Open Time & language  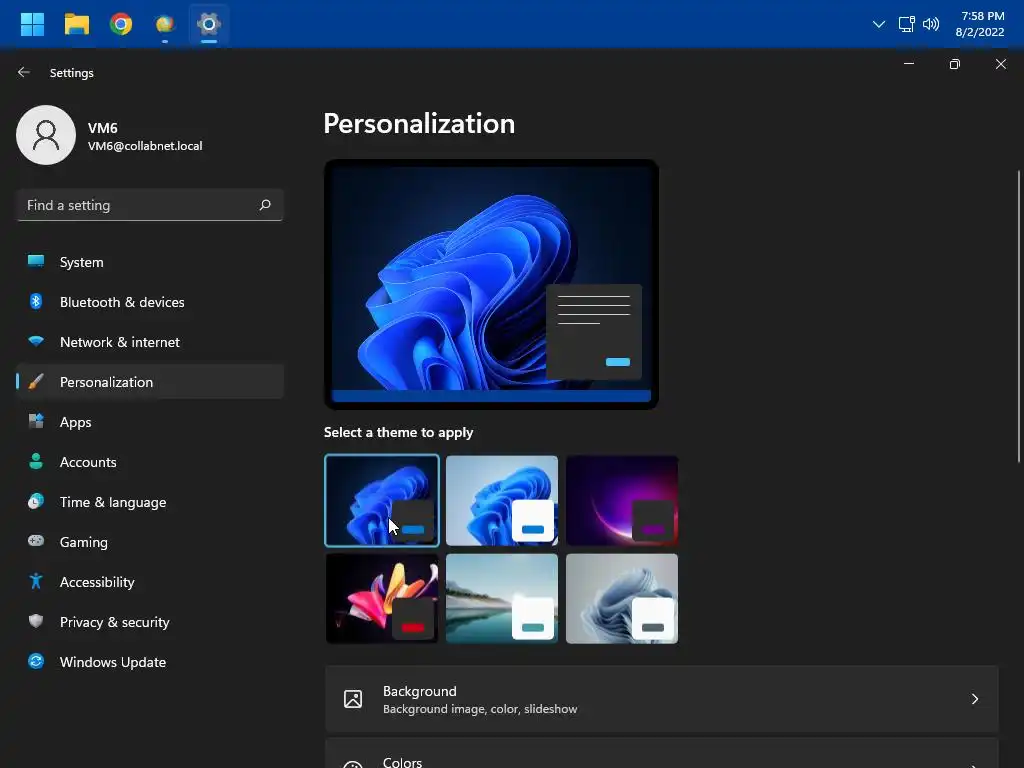tap(150, 502)
